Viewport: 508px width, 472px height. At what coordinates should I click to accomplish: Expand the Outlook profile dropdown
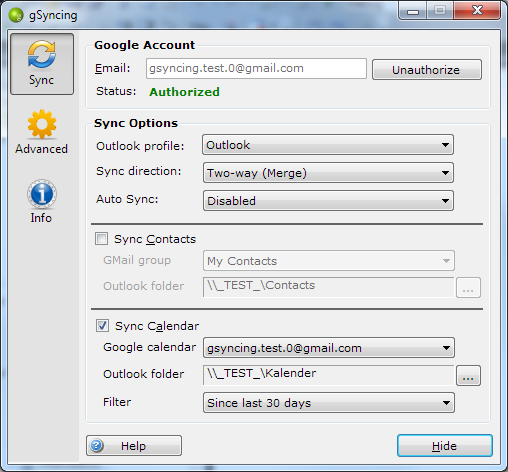(328, 145)
